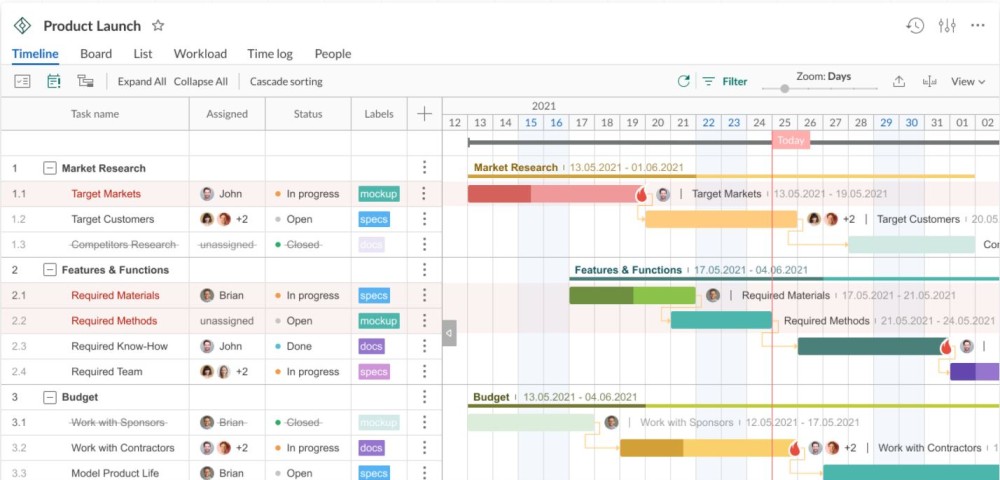1000x480 pixels.
Task: Open row menu for Target Customers
Action: click(x=424, y=219)
